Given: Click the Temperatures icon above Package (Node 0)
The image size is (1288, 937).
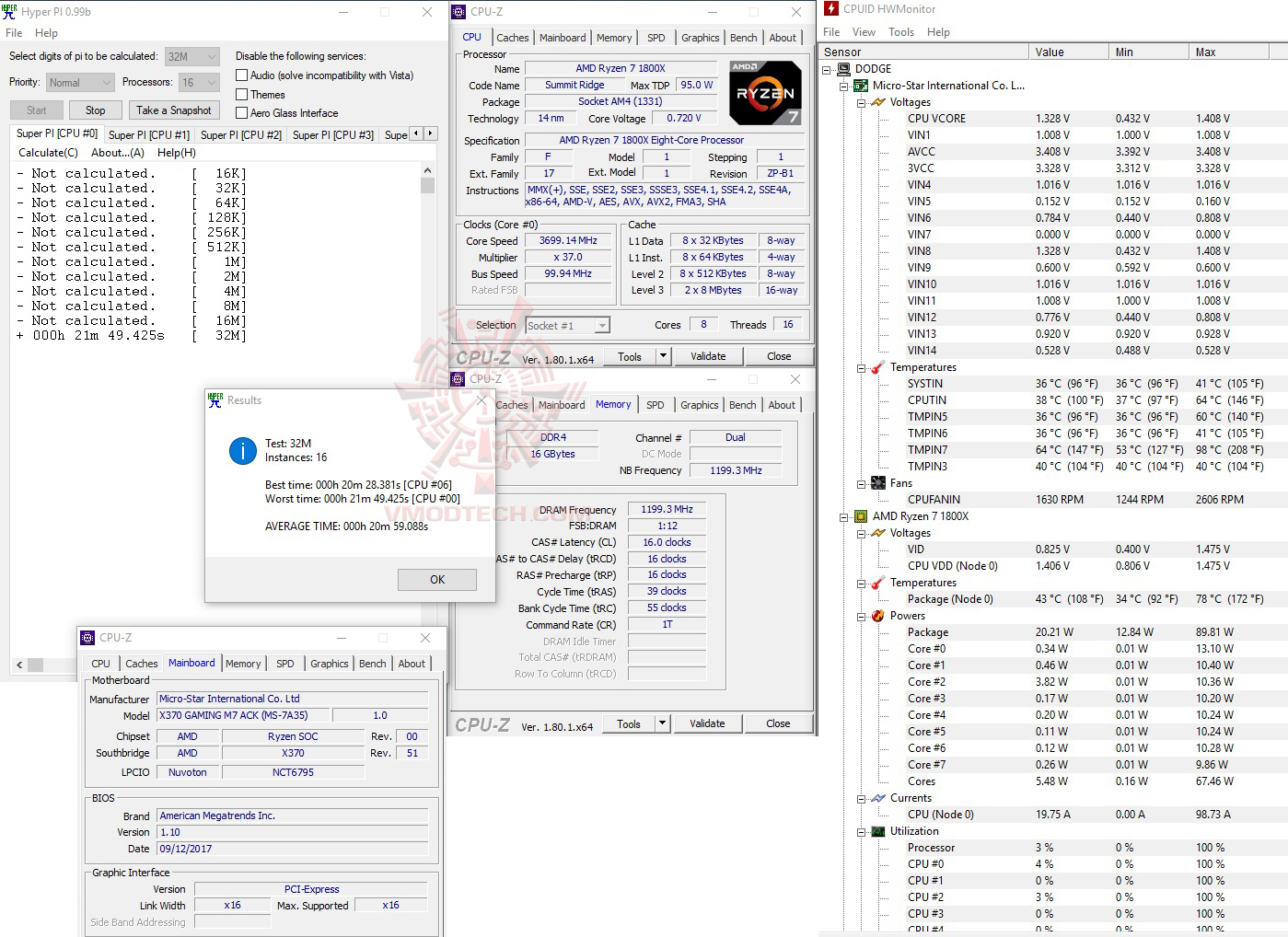Looking at the screenshot, I should pyautogui.click(x=878, y=583).
